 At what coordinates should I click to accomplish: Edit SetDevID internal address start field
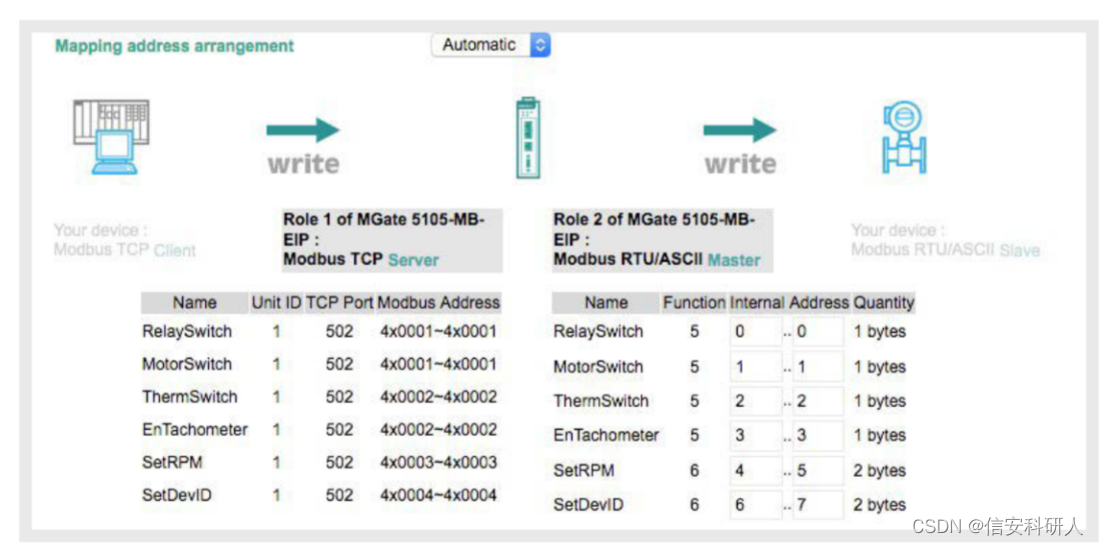(756, 505)
